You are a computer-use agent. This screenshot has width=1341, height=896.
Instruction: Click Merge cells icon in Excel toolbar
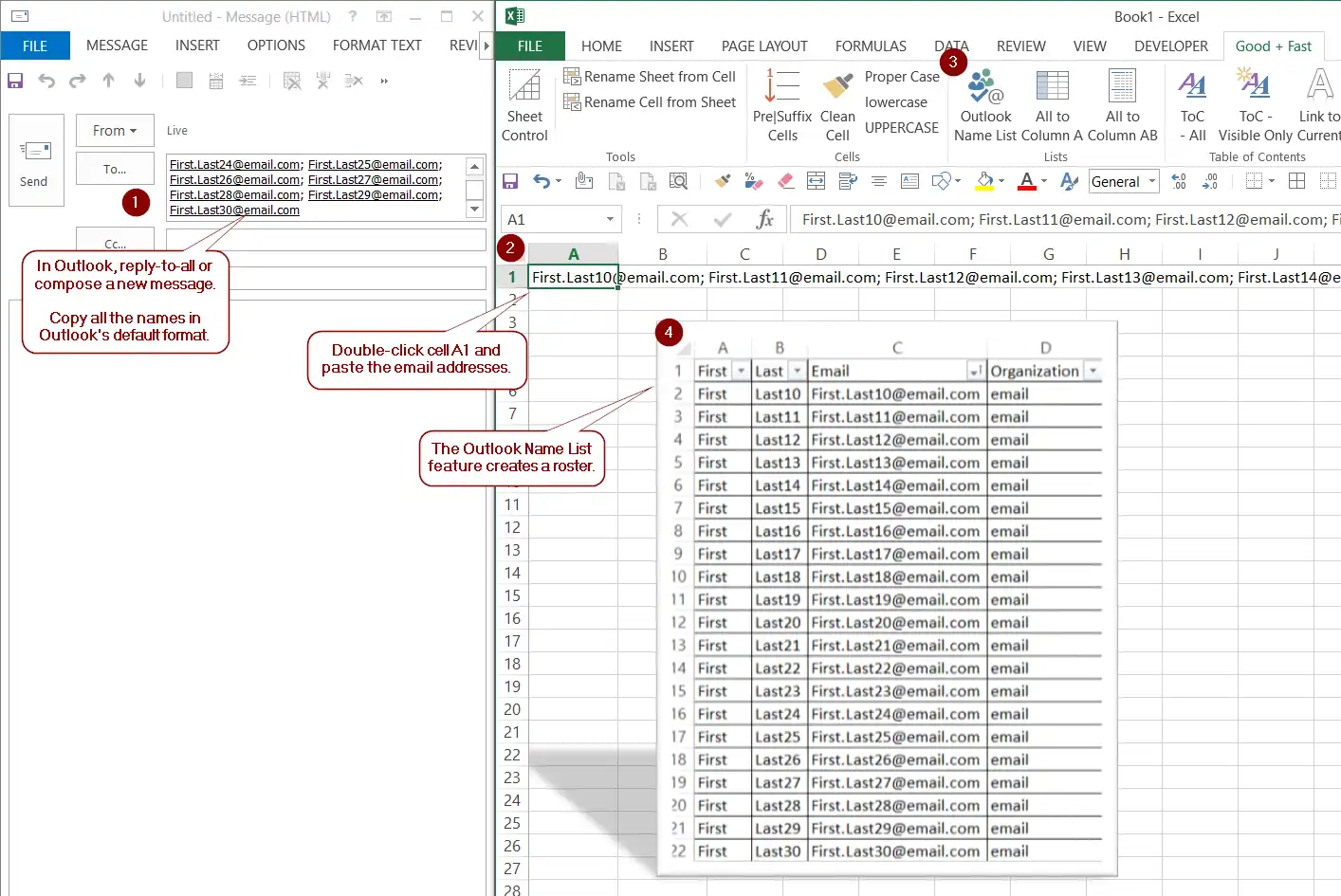coord(816,181)
